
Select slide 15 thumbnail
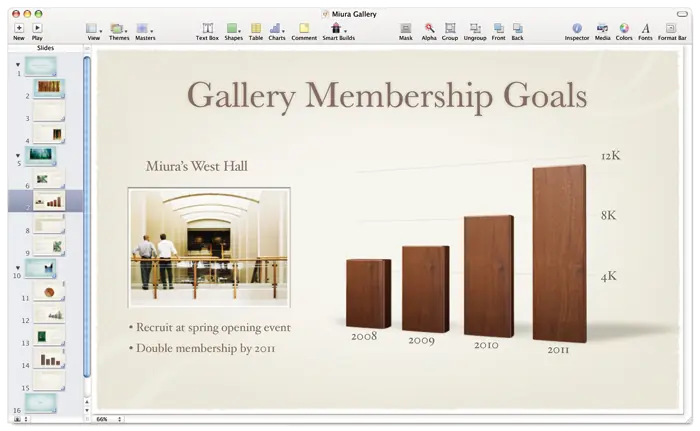pos(49,381)
